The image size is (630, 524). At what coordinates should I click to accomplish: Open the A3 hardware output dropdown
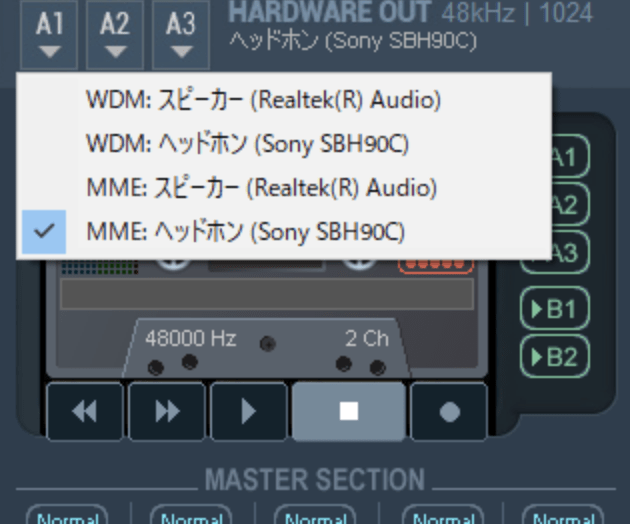coord(181,35)
